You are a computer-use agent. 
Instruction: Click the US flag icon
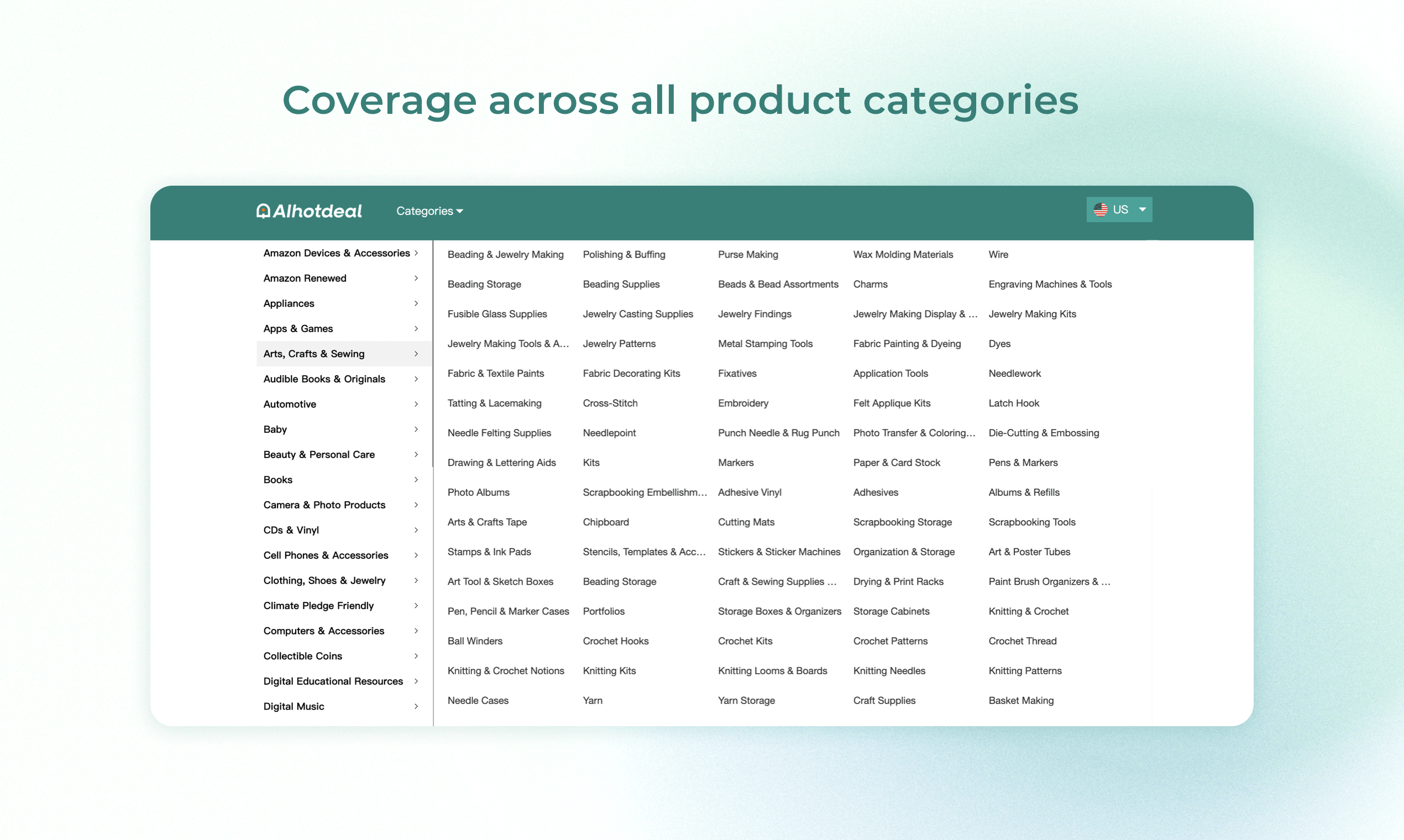pos(1100,209)
